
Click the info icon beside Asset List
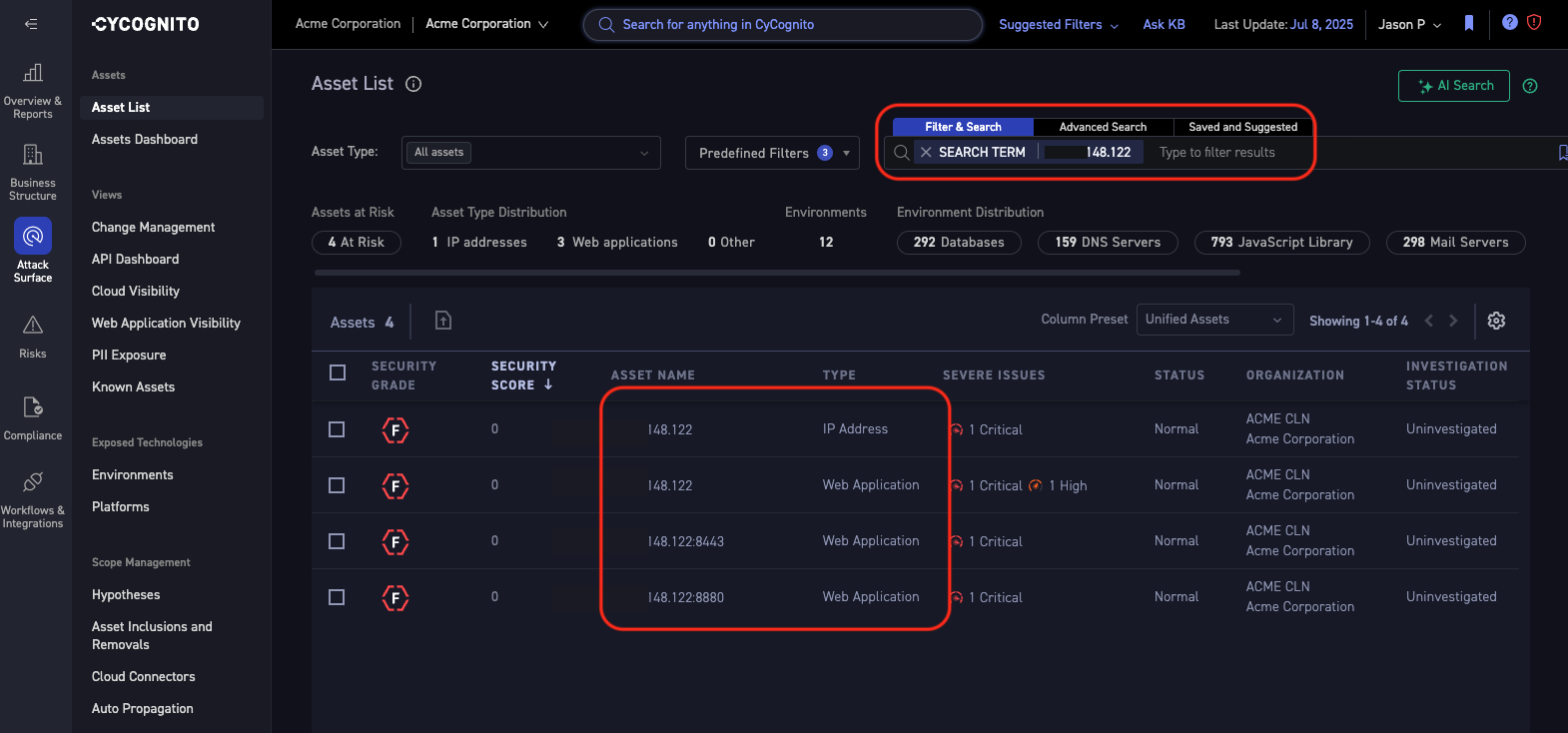coord(413,84)
